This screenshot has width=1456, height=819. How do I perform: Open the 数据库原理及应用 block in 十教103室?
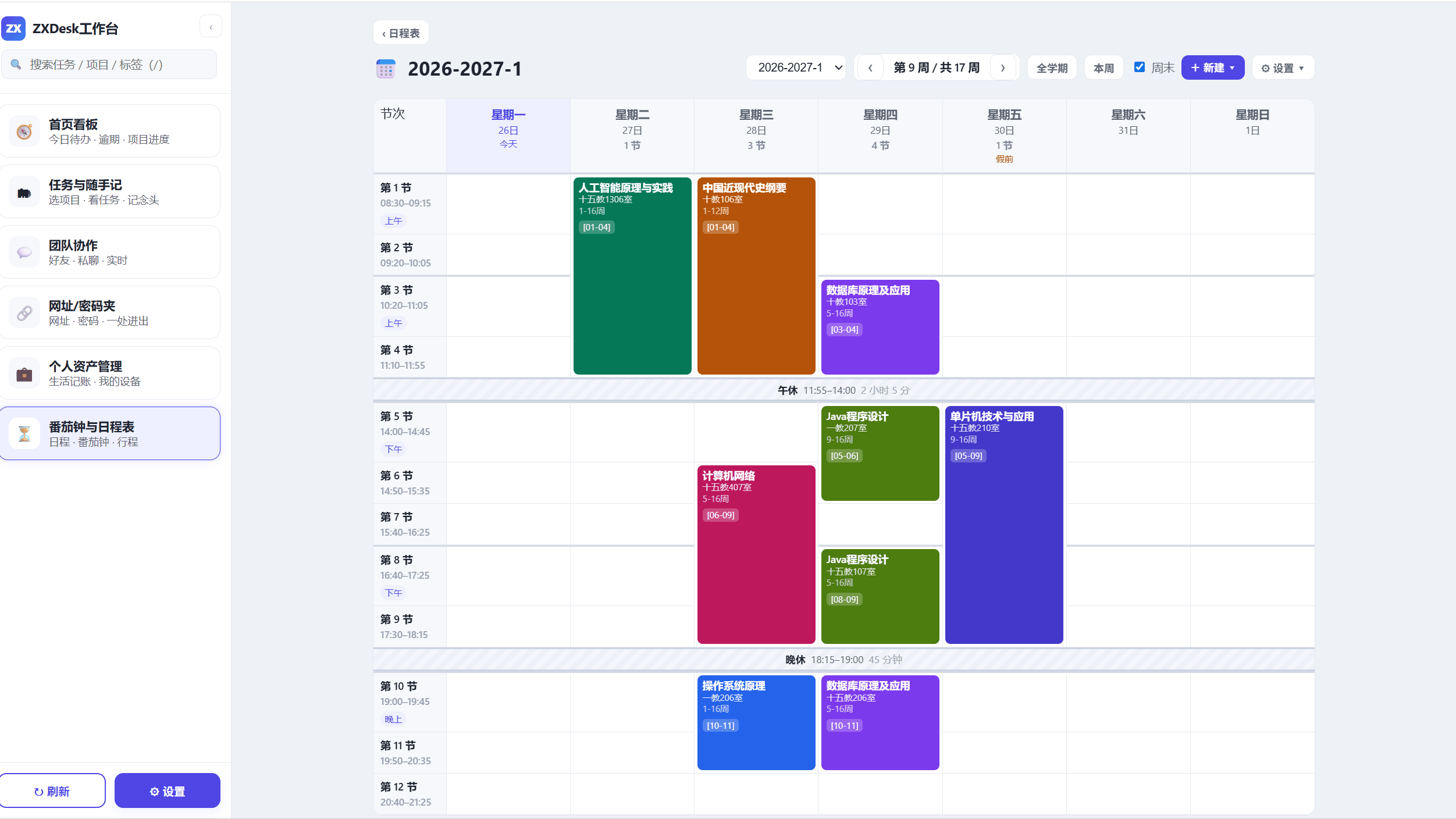point(880,327)
